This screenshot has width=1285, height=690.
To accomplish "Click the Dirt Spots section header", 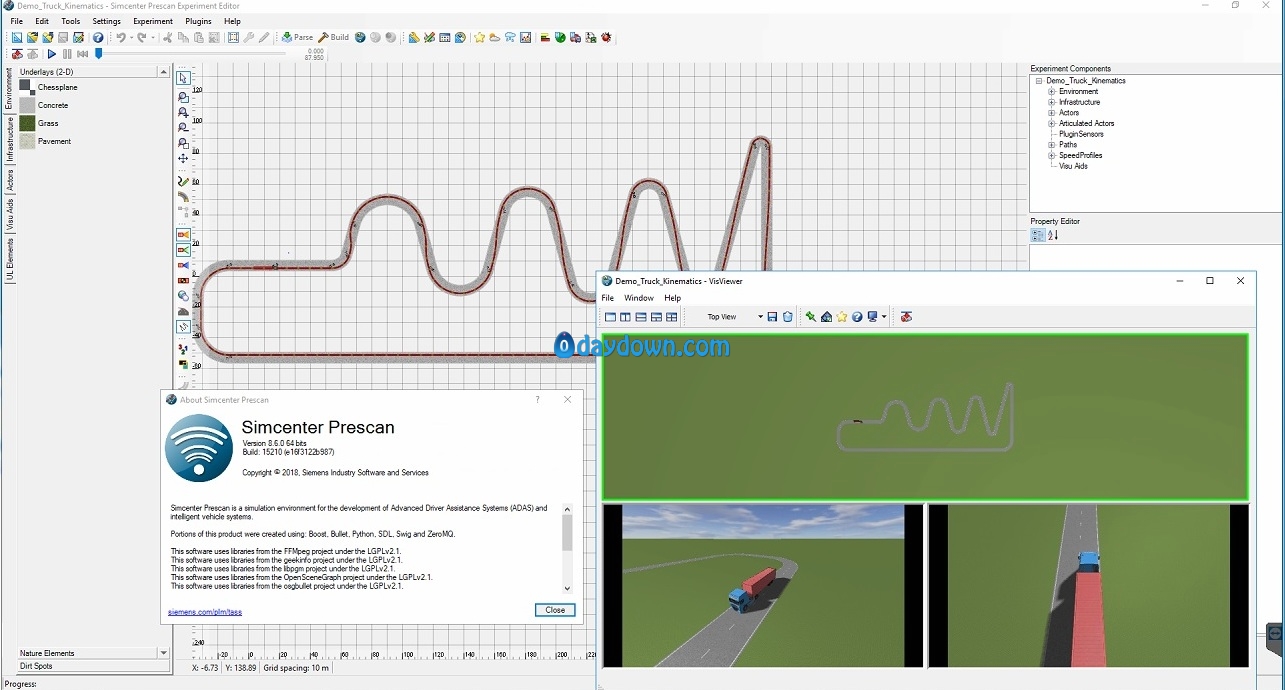I will [x=94, y=666].
